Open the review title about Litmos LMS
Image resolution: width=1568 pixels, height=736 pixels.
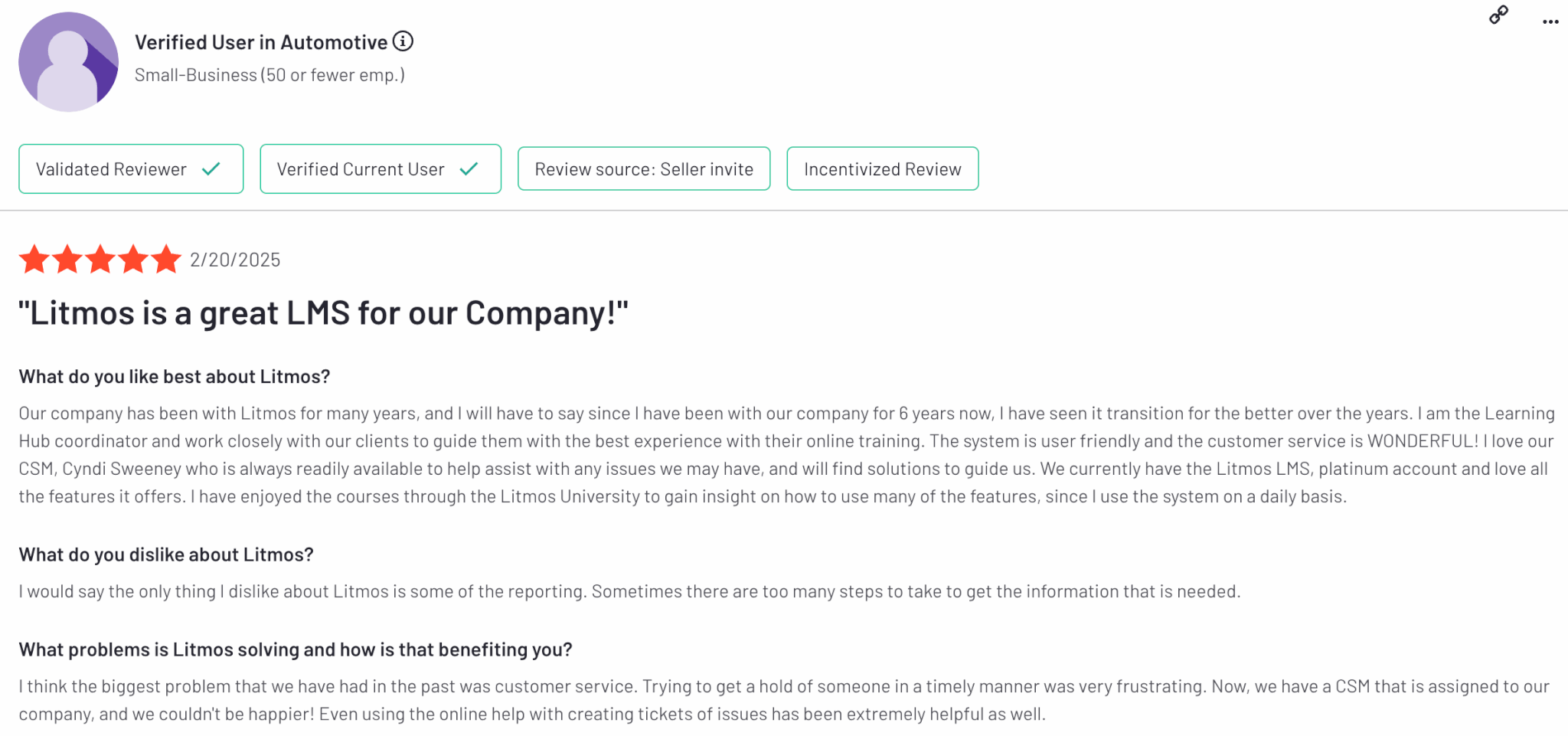323,313
